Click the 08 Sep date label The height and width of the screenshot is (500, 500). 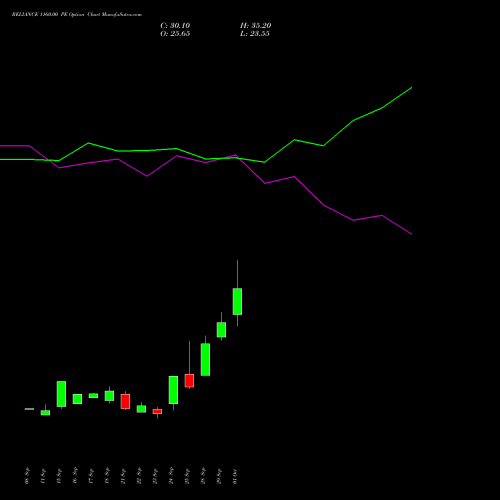(27, 476)
